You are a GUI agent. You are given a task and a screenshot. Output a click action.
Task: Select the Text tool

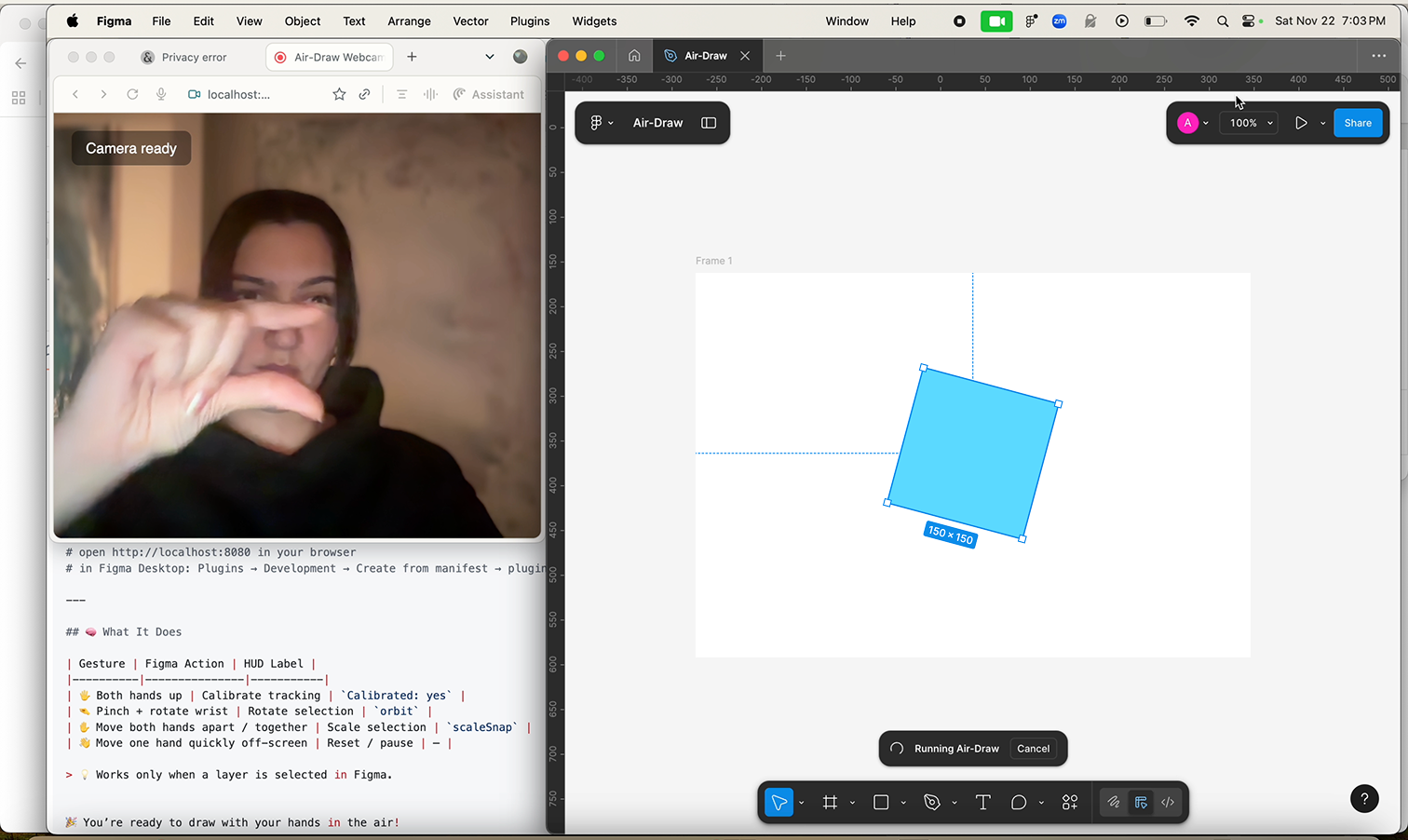pyautogui.click(x=982, y=802)
